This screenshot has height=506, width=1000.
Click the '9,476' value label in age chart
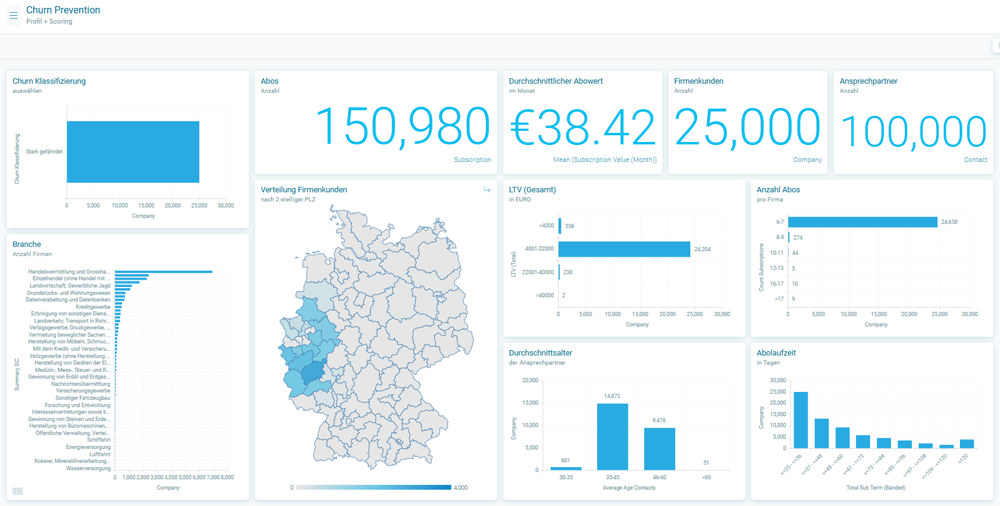tap(659, 421)
